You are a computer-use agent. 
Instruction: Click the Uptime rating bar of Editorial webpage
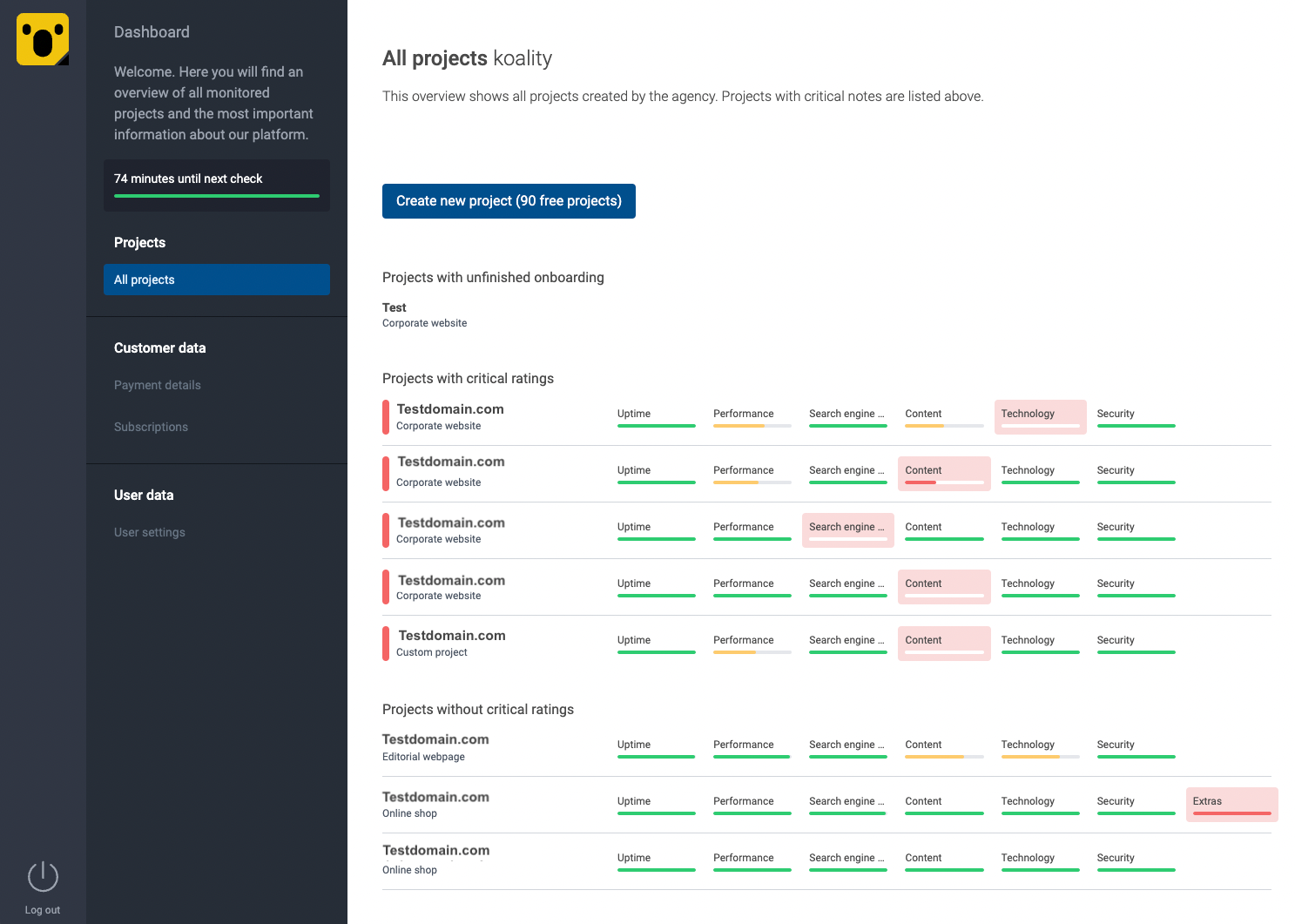click(x=656, y=756)
